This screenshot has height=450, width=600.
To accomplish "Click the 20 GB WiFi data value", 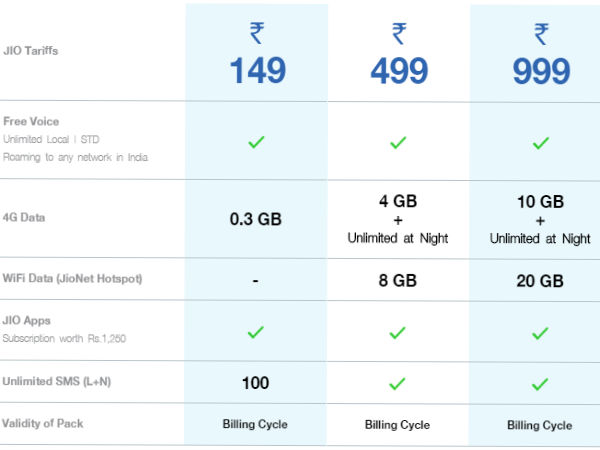I will click(541, 281).
